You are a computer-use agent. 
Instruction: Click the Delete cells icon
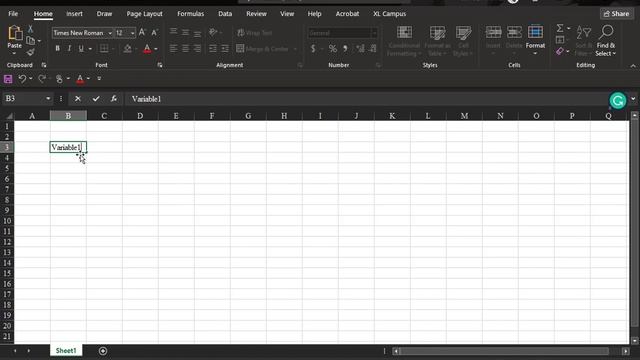coord(514,33)
